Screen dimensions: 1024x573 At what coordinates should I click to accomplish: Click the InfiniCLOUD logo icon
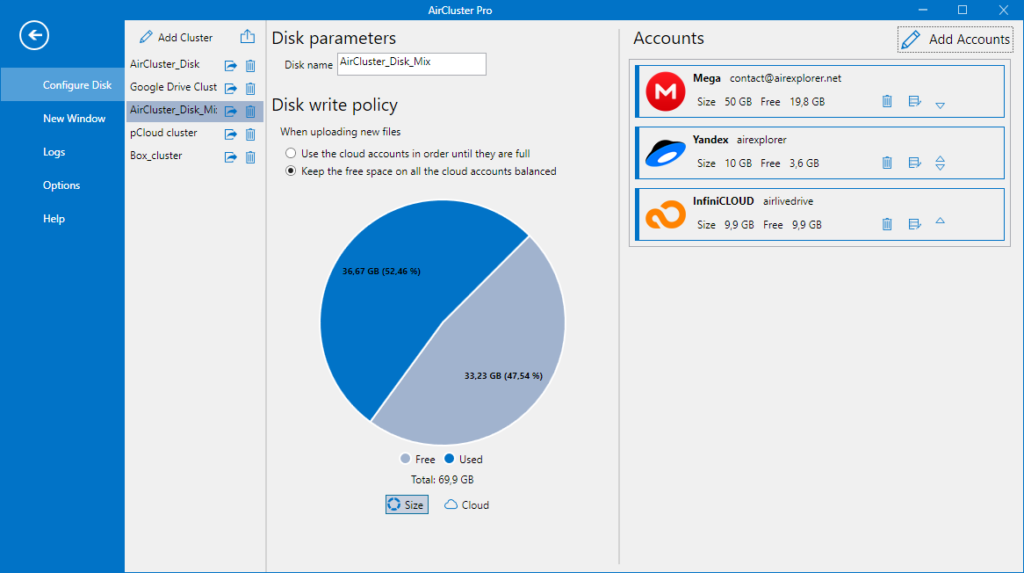665,215
